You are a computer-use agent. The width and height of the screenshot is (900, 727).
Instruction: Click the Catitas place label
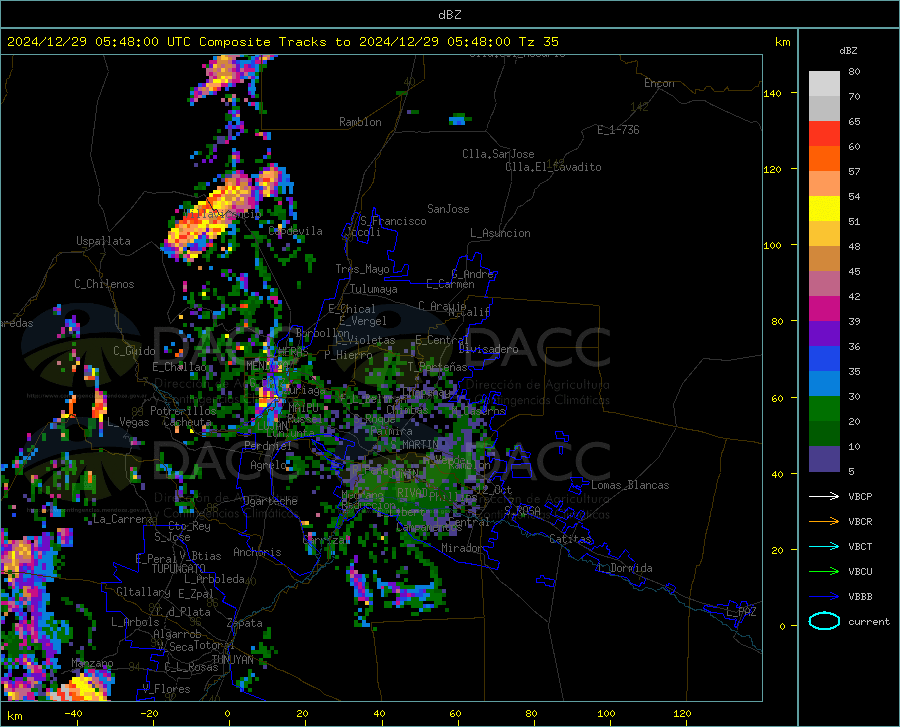coord(570,539)
